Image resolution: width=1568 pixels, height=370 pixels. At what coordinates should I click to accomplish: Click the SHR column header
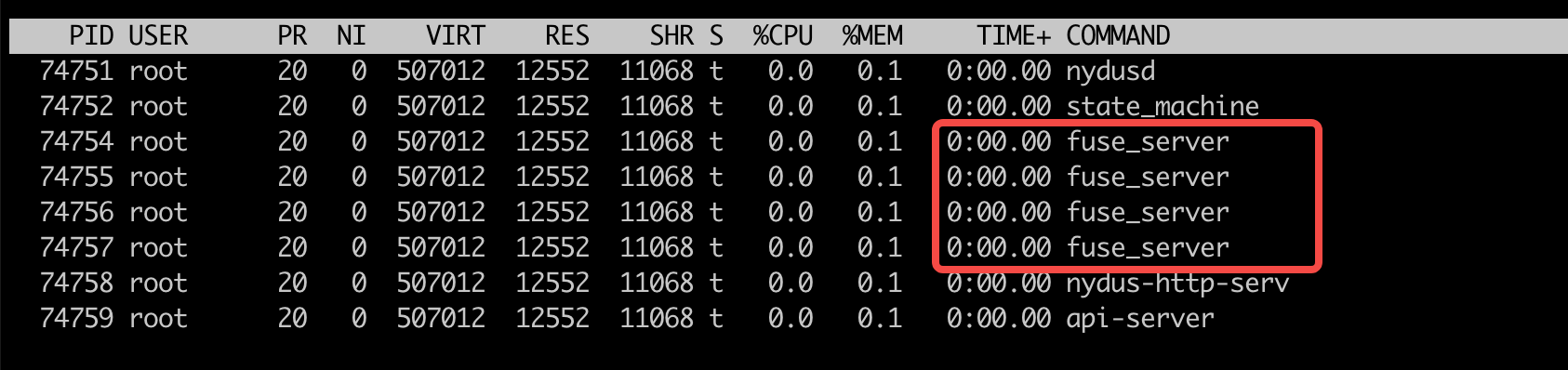coord(671,35)
